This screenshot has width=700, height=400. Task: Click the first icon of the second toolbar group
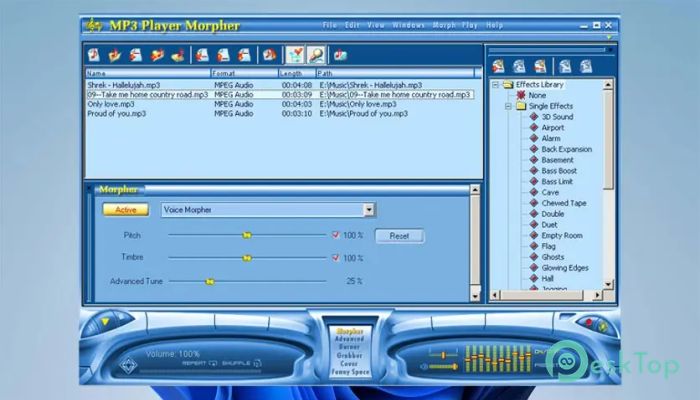pos(202,55)
